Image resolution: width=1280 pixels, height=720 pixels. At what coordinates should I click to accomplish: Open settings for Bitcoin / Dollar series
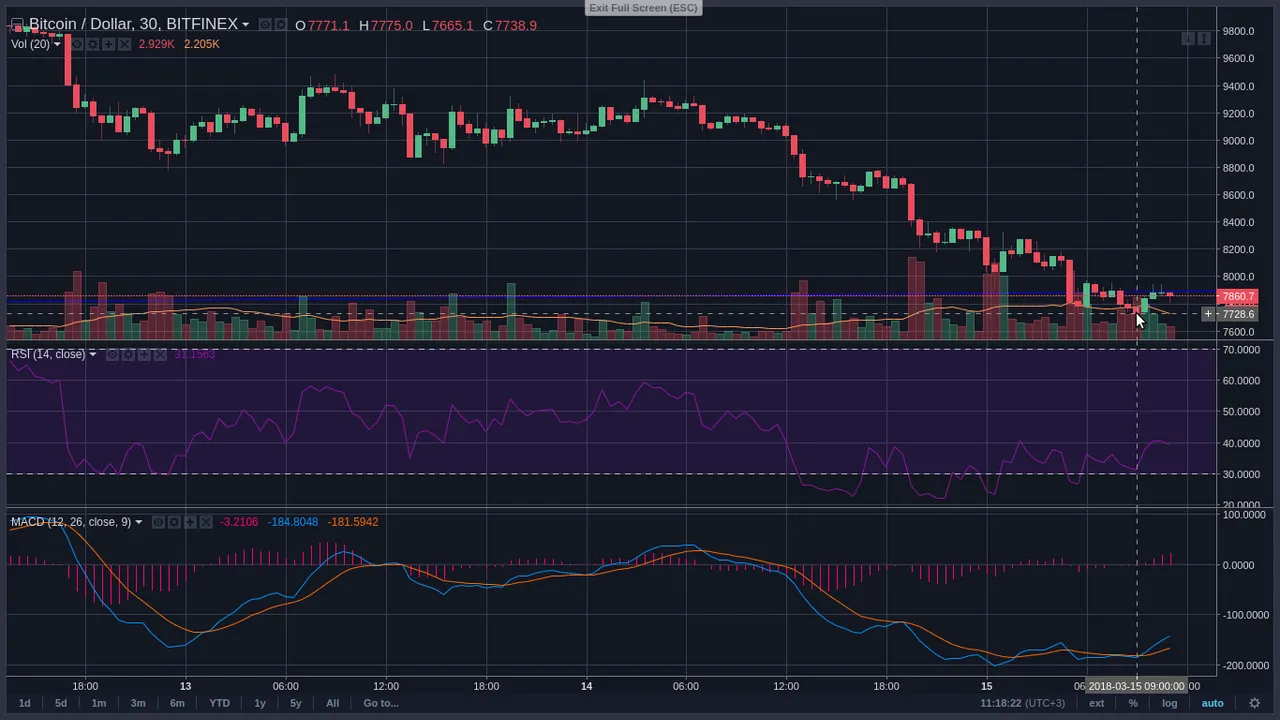[x=281, y=25]
